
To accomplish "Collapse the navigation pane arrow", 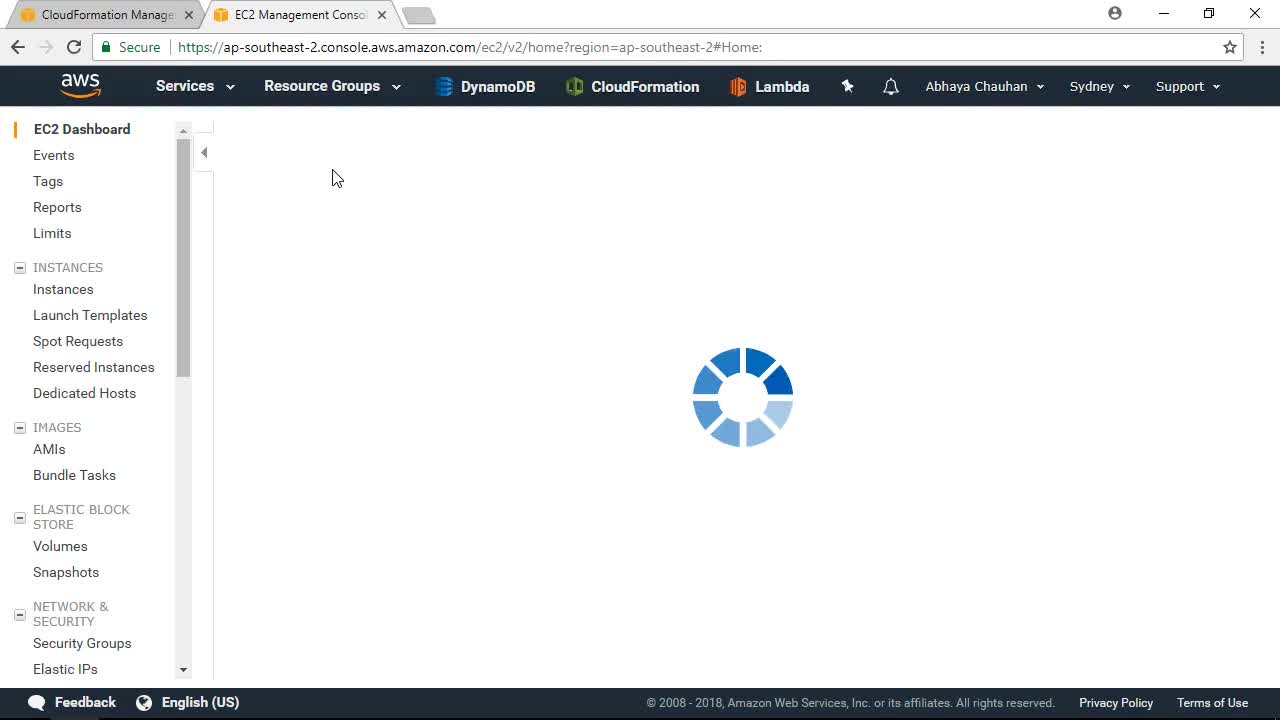I will click(204, 153).
